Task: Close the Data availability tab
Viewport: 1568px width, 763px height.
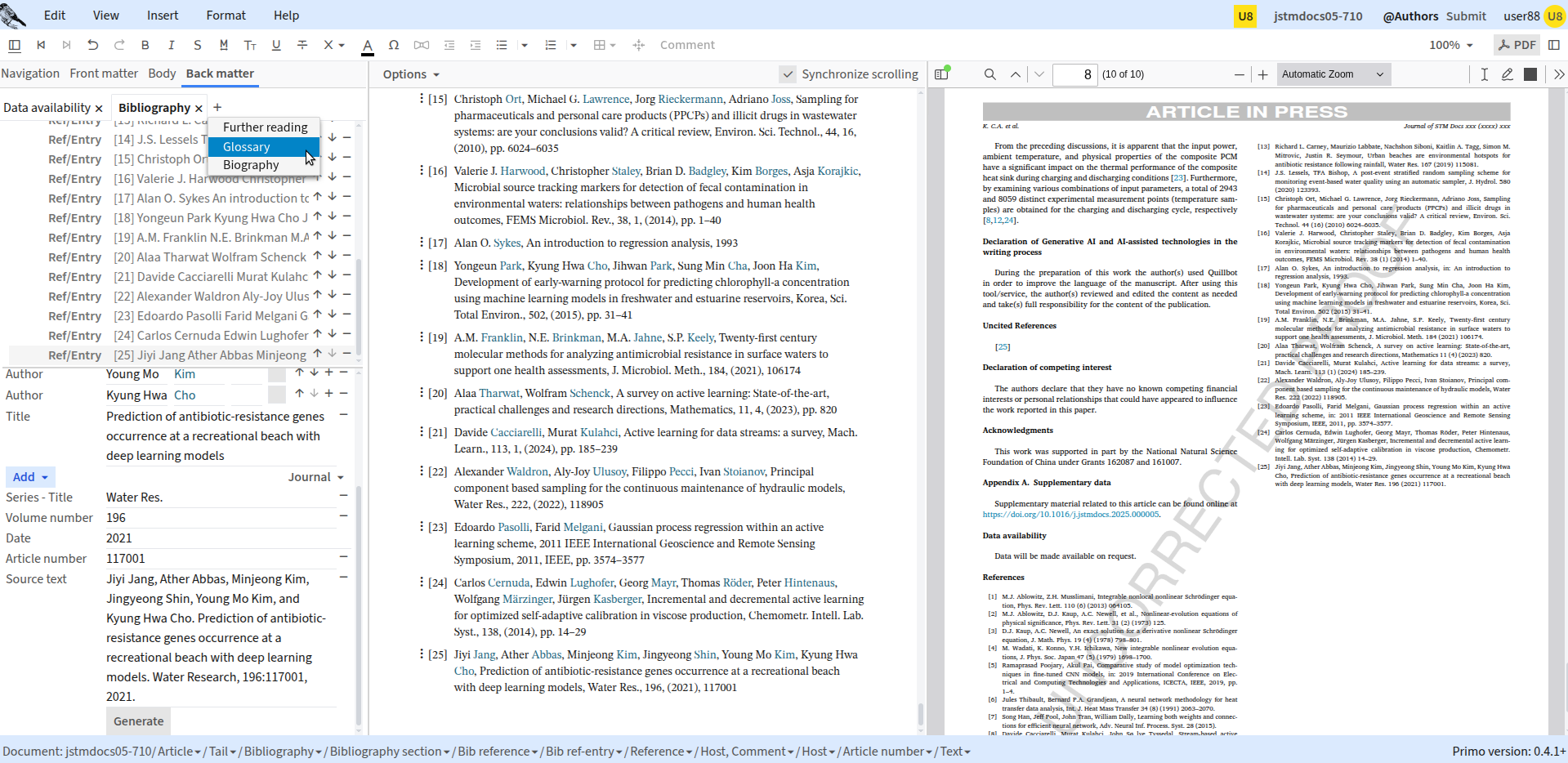Action: (99, 109)
